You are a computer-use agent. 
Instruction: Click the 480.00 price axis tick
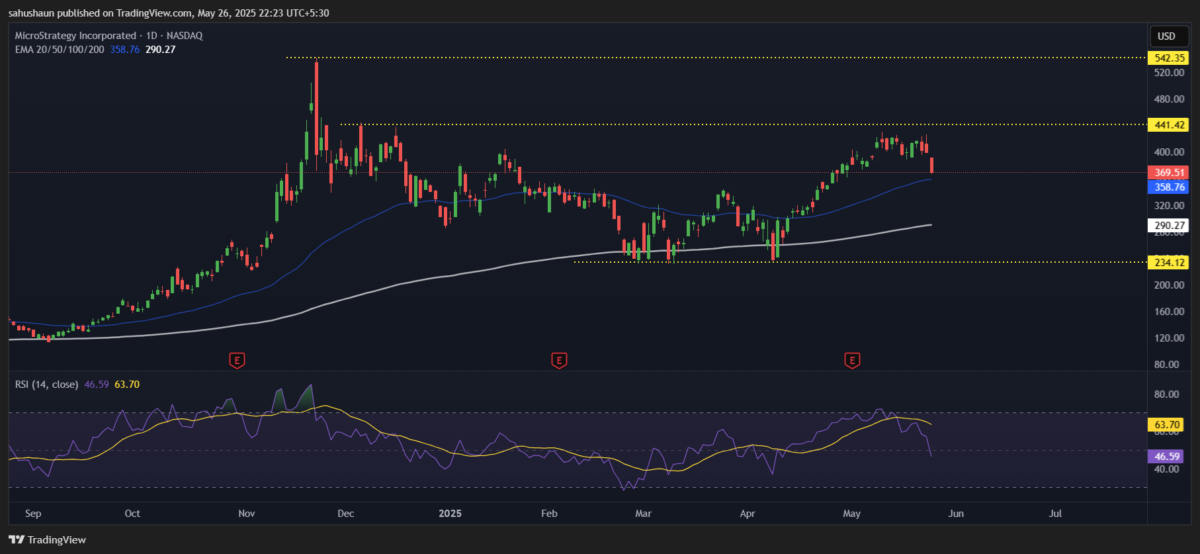coord(1168,99)
